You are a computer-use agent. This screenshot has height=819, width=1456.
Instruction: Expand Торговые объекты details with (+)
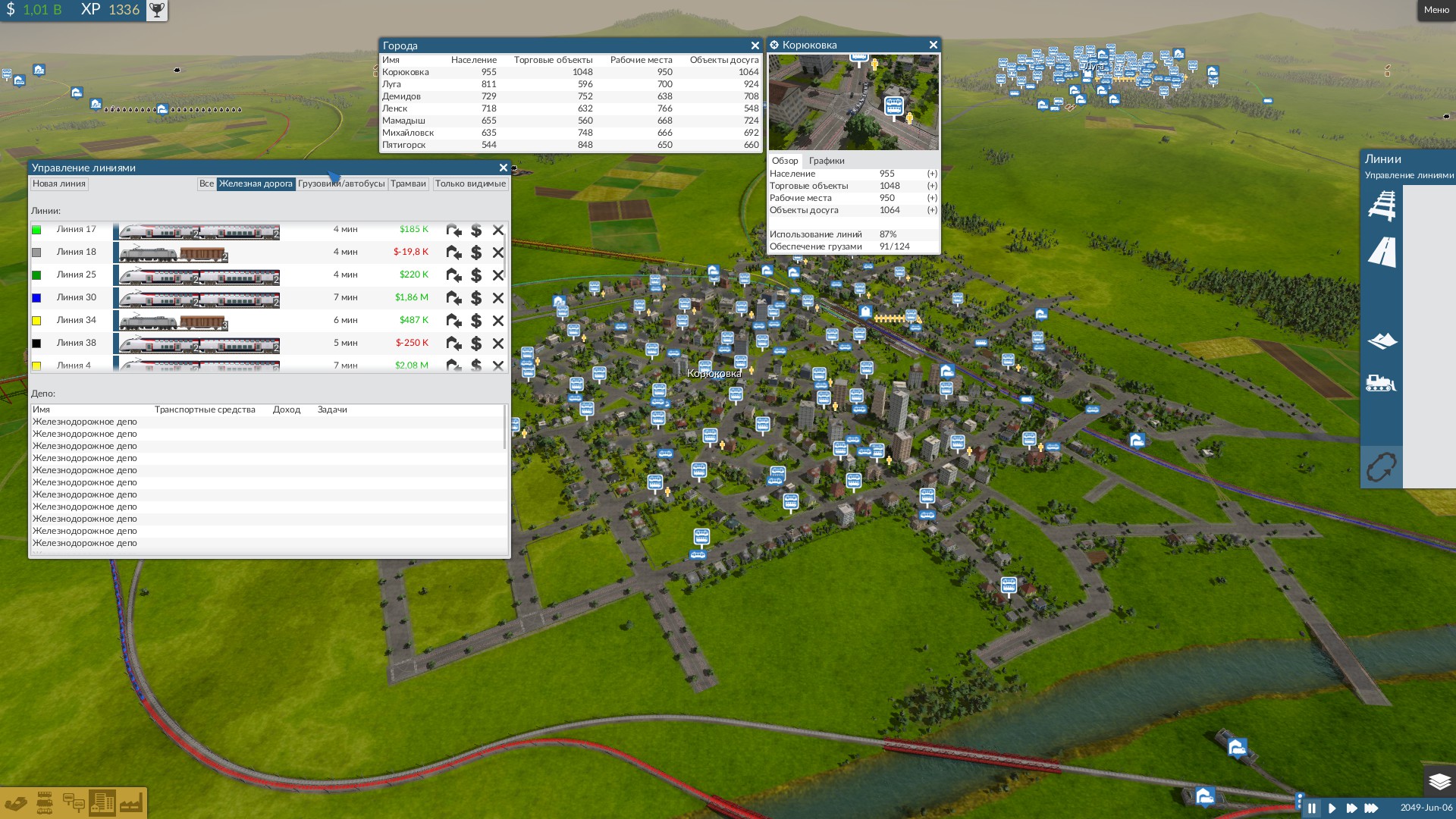[932, 186]
